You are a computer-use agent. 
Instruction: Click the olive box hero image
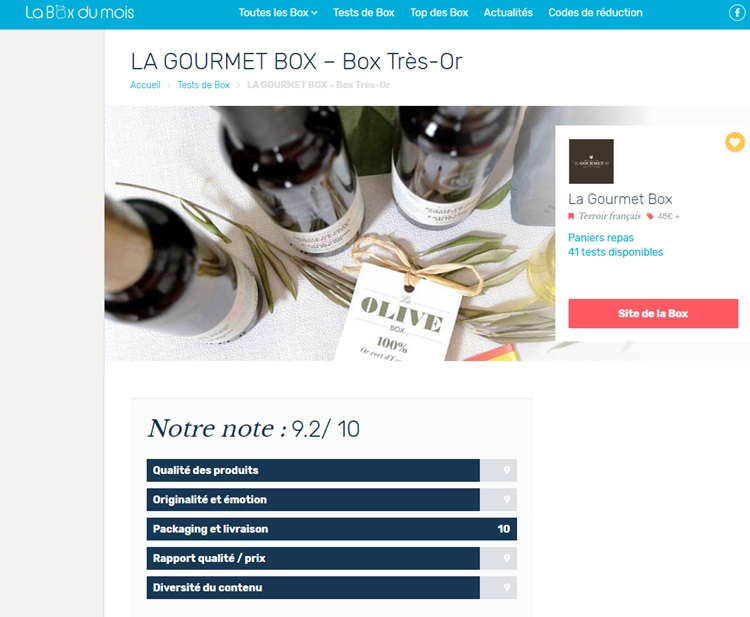pyautogui.click(x=330, y=233)
